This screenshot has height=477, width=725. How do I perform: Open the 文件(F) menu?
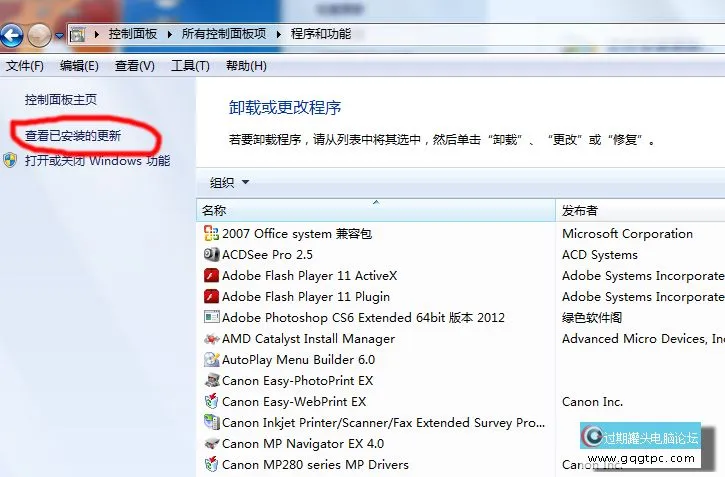(25, 66)
